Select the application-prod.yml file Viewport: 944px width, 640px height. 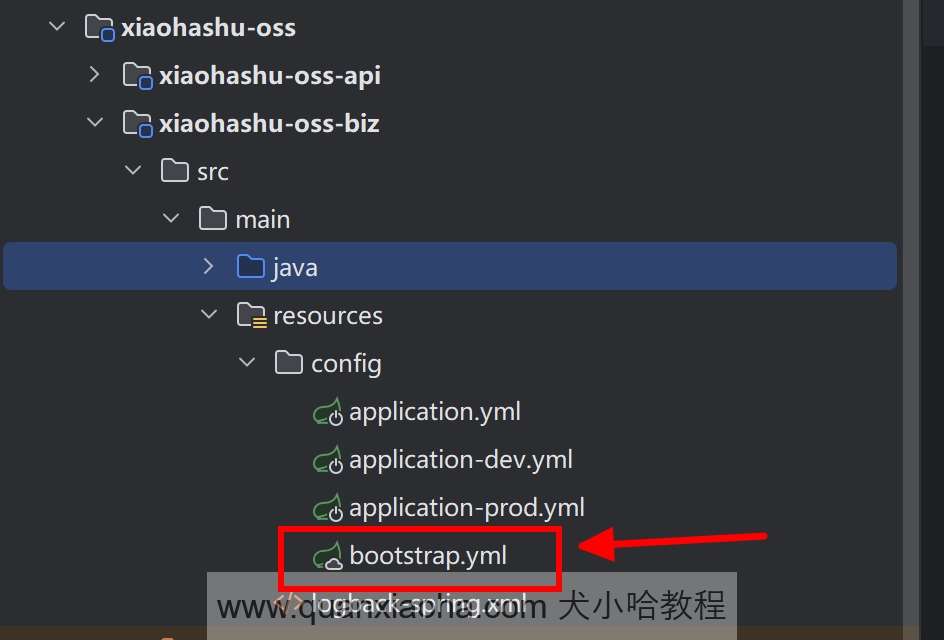(467, 508)
